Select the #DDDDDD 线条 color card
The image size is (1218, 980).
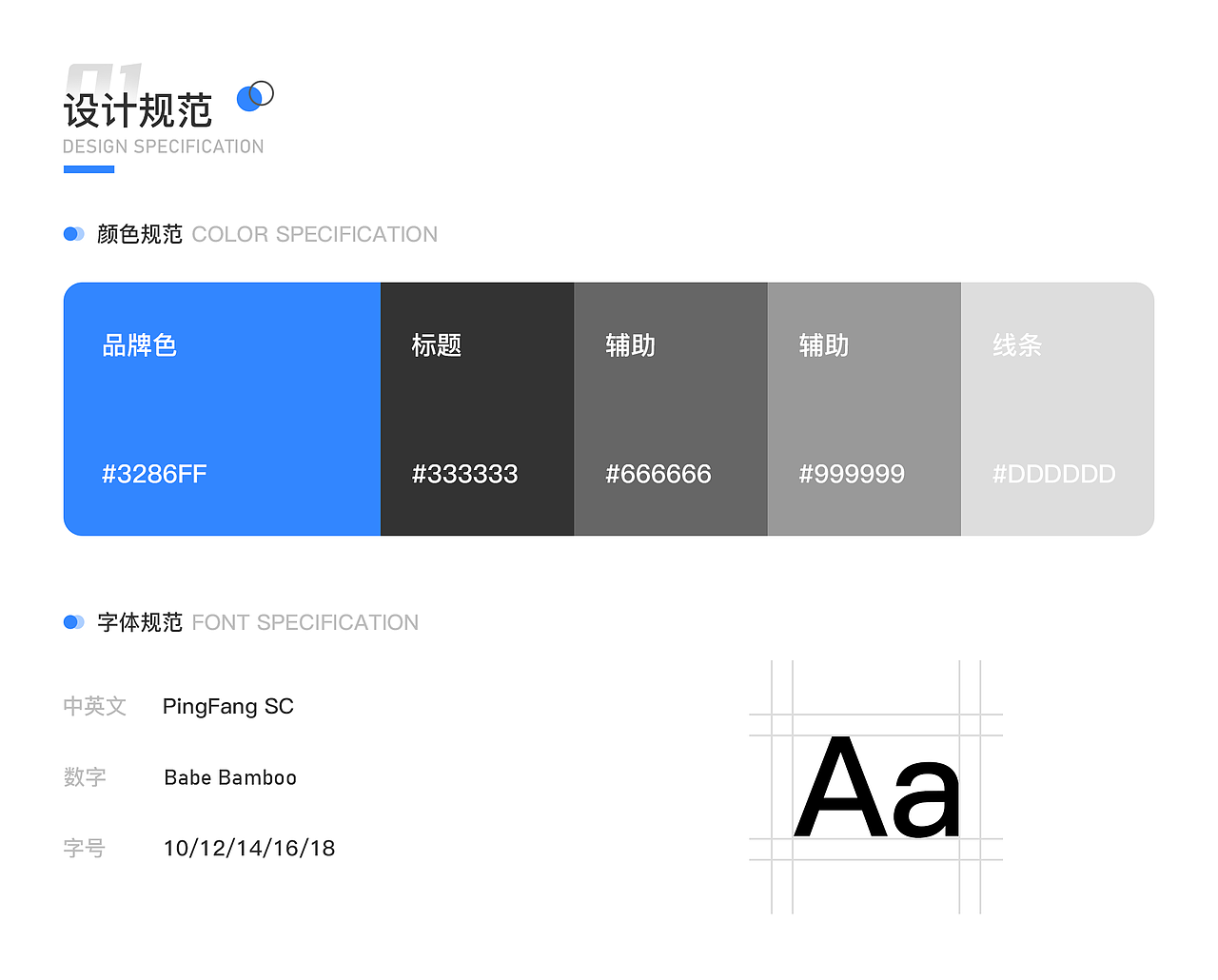coord(1057,409)
